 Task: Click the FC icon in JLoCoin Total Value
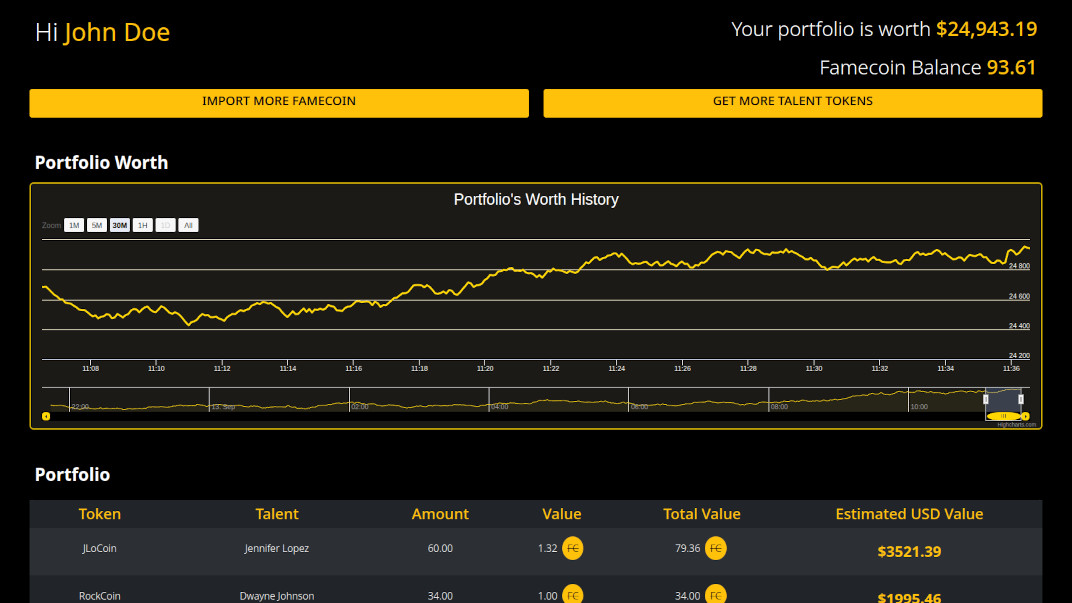click(716, 548)
